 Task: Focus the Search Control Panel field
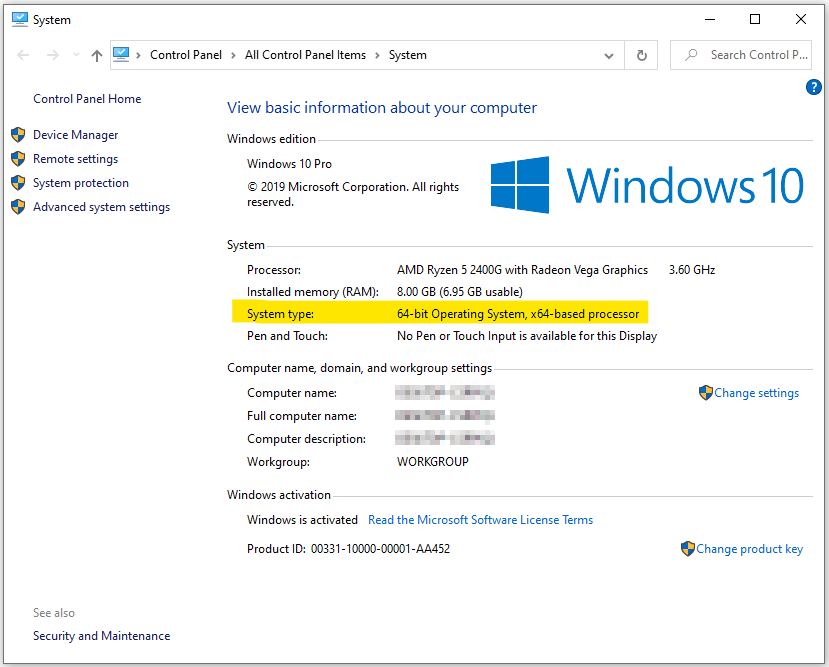pyautogui.click(x=741, y=55)
